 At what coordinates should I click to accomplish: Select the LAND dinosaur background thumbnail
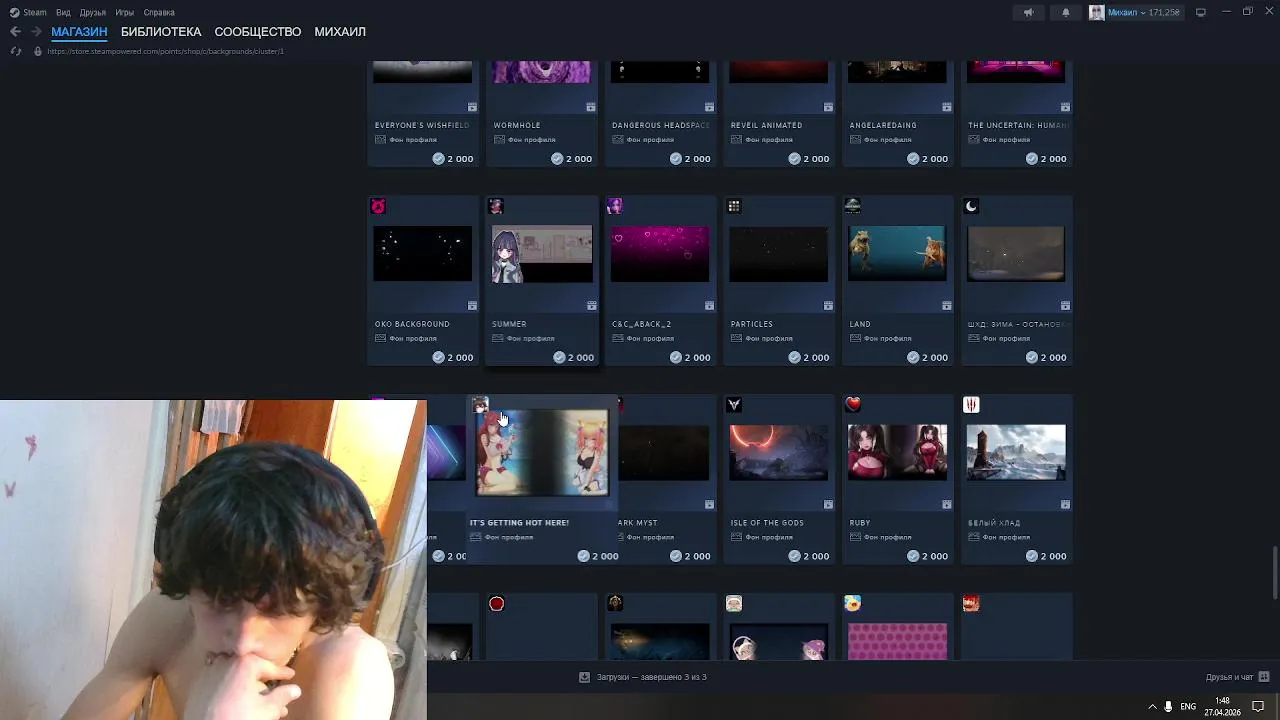[x=897, y=254]
